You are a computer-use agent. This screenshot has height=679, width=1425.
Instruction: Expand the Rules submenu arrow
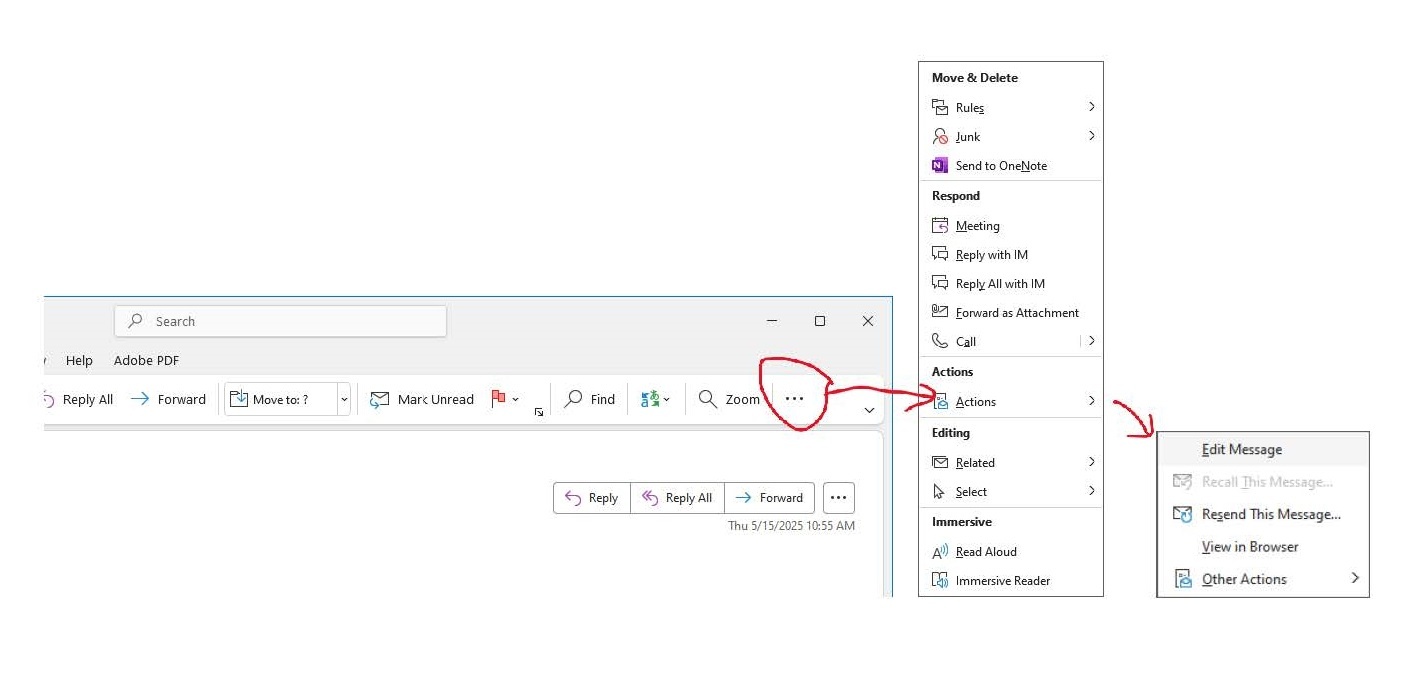pyautogui.click(x=1091, y=107)
